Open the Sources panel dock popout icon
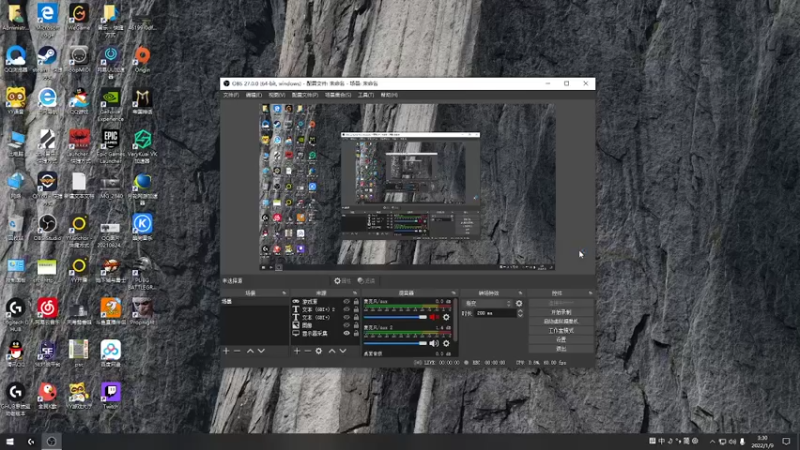This screenshot has height=450, width=800. click(x=355, y=293)
